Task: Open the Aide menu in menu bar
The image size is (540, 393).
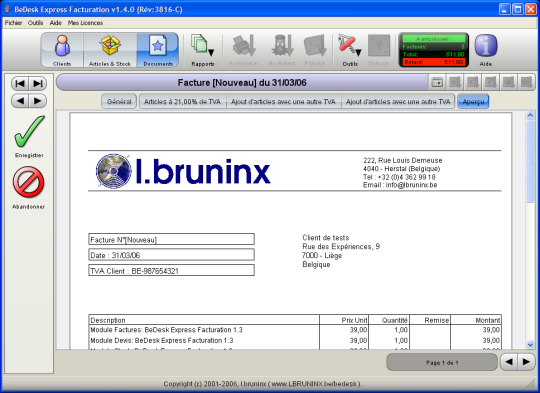Action: [55, 23]
